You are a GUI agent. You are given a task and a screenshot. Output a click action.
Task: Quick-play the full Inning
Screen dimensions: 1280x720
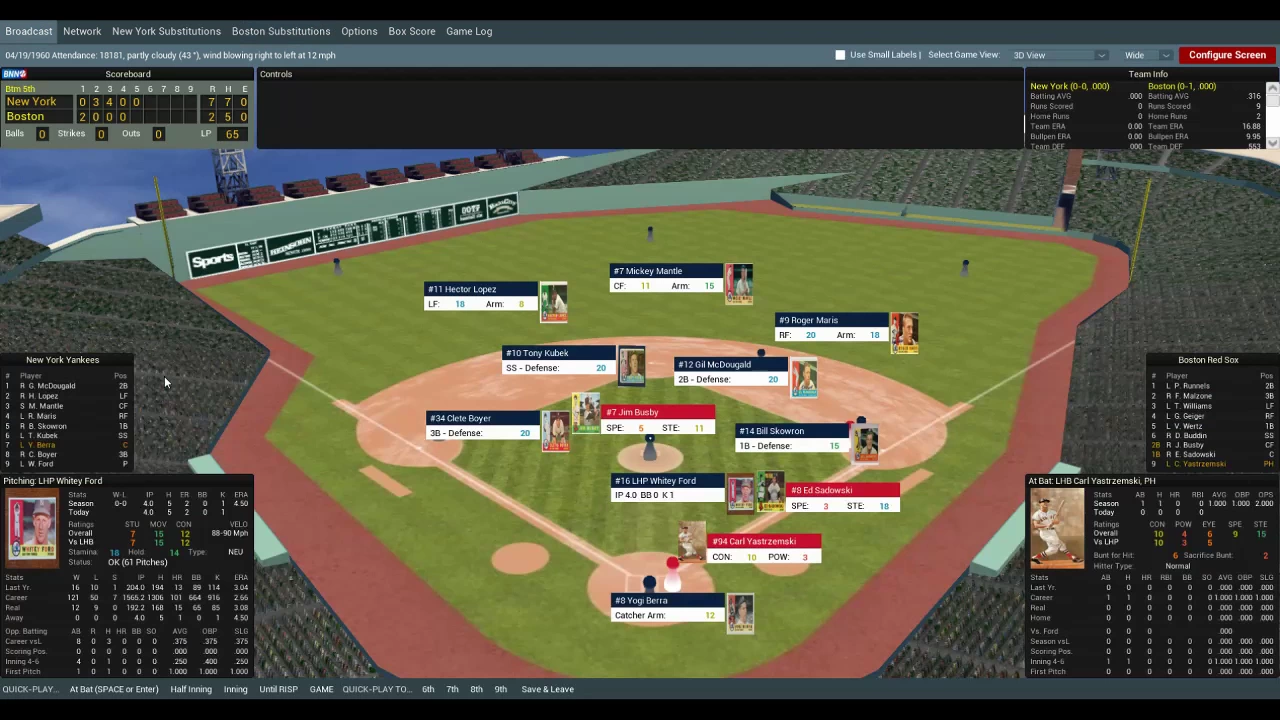236,689
